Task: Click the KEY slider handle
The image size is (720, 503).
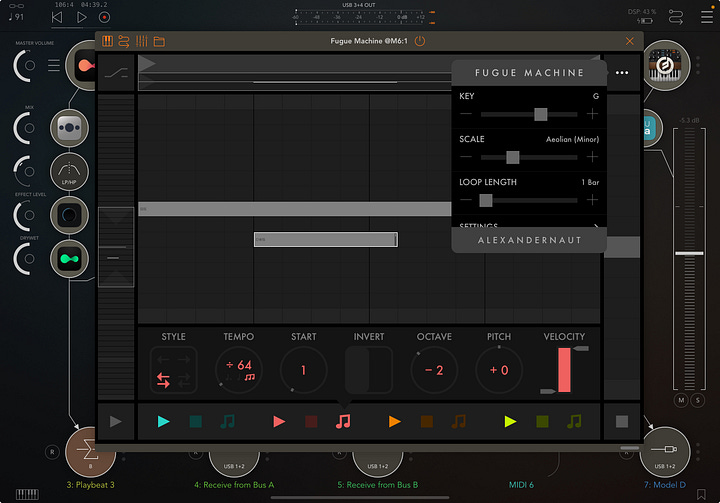Action: point(540,114)
